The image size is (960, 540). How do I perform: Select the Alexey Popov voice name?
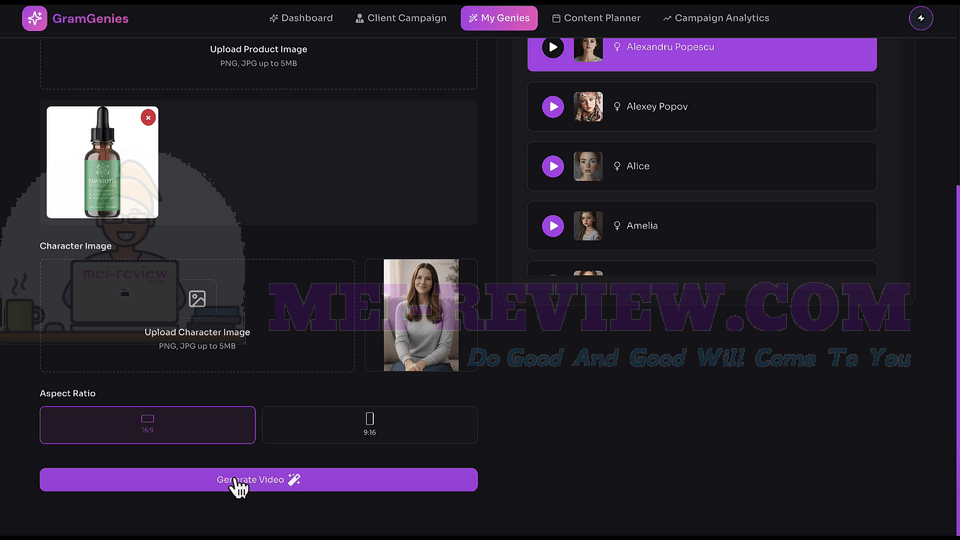click(x=657, y=107)
